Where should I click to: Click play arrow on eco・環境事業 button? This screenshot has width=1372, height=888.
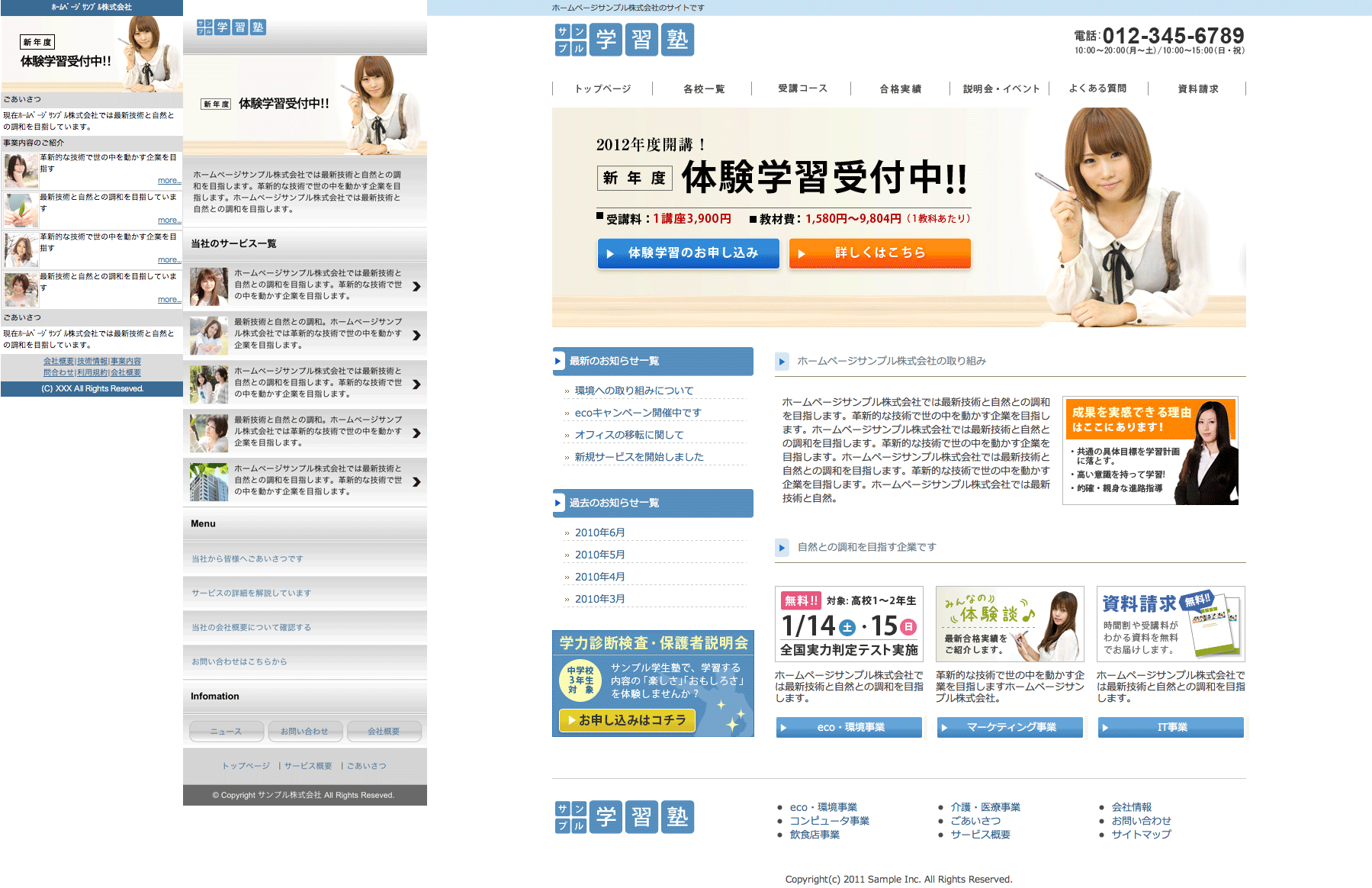(x=783, y=728)
